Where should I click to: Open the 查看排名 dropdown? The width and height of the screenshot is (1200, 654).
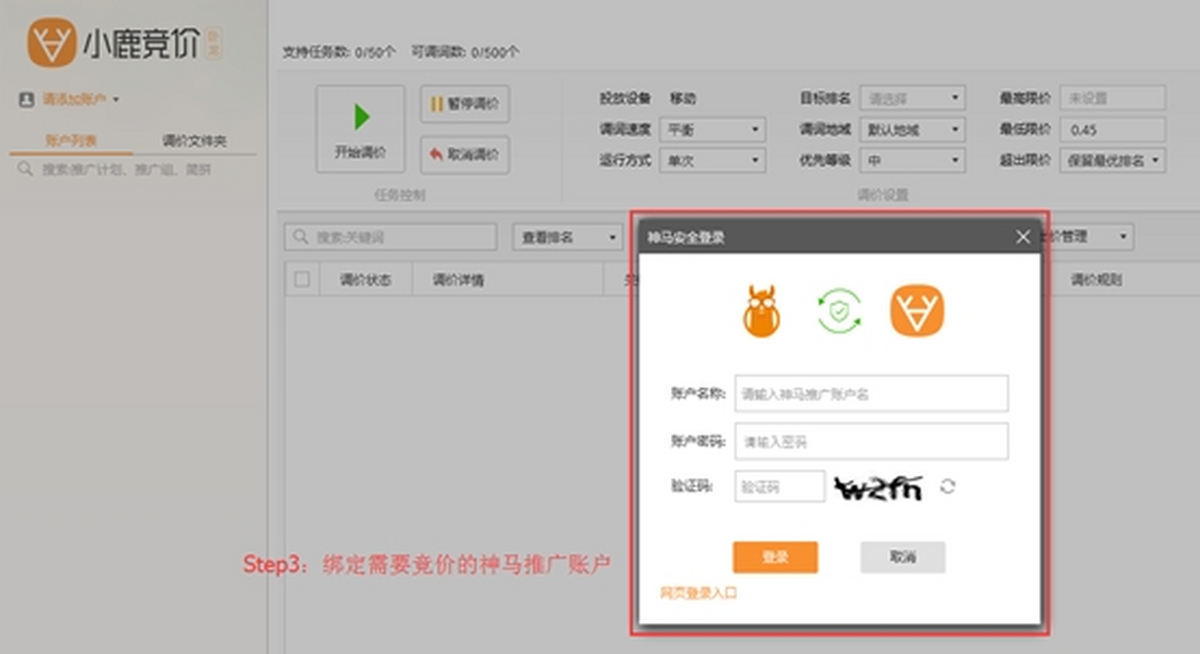568,237
